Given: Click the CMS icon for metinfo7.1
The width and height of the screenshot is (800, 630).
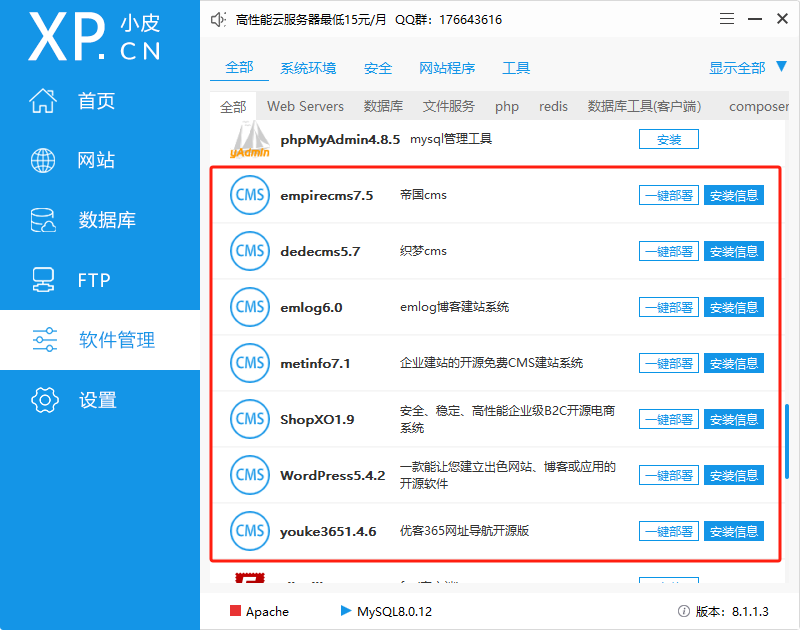Looking at the screenshot, I should pos(249,363).
